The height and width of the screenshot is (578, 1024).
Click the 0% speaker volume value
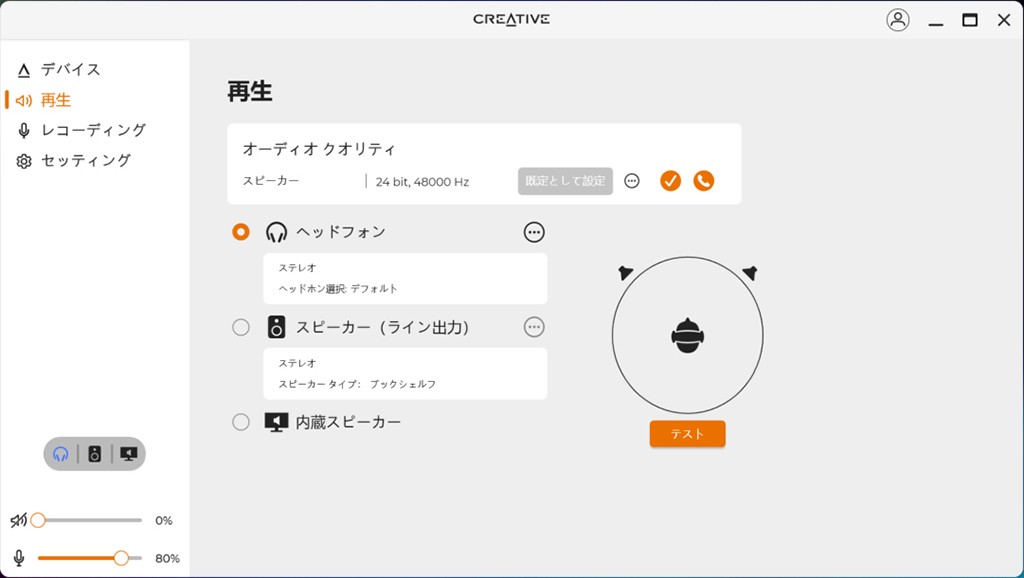coord(164,521)
